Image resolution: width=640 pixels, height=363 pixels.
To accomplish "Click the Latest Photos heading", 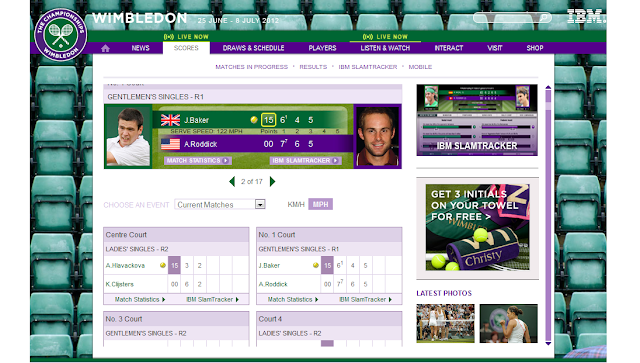I will 444,293.
